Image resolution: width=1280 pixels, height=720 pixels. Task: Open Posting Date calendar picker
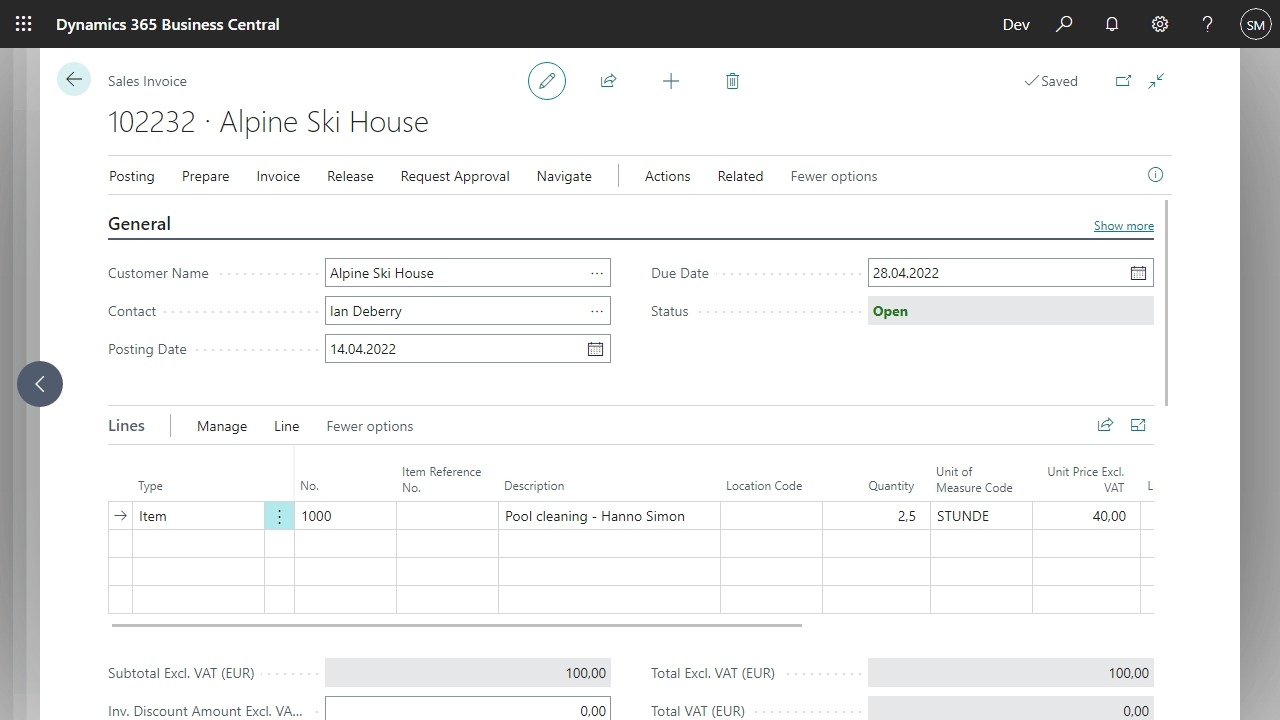(595, 349)
